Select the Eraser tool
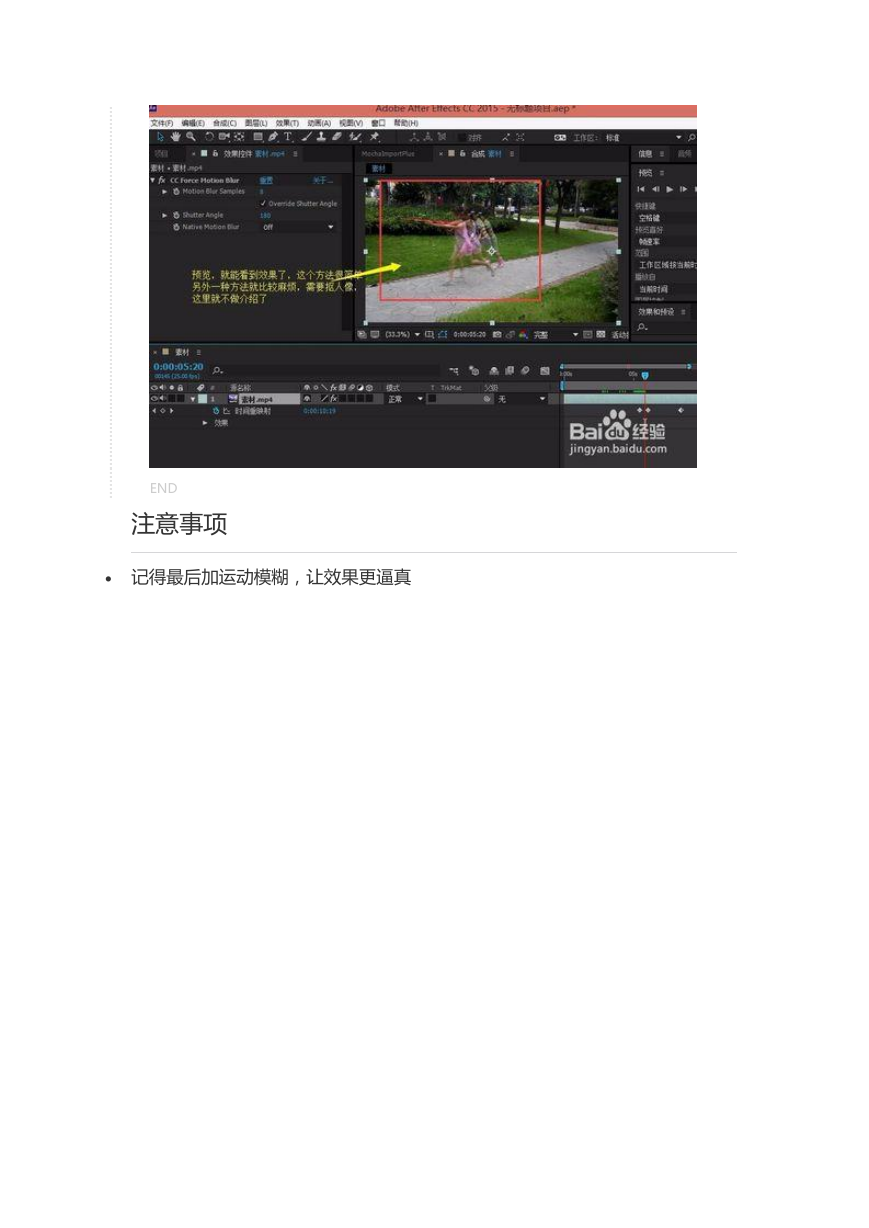 pos(337,137)
